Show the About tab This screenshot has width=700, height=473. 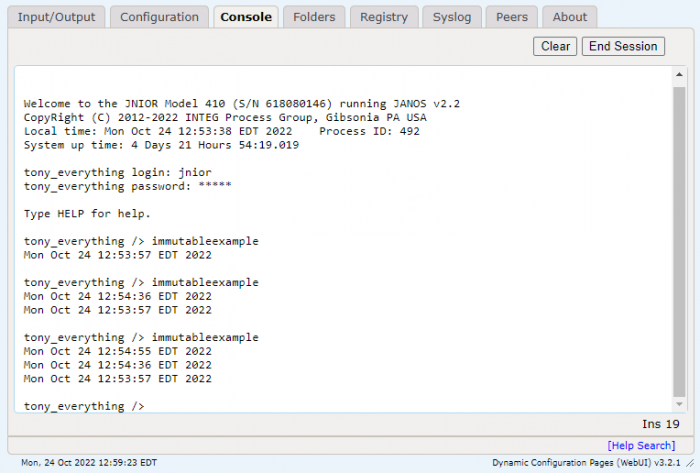[x=570, y=17]
